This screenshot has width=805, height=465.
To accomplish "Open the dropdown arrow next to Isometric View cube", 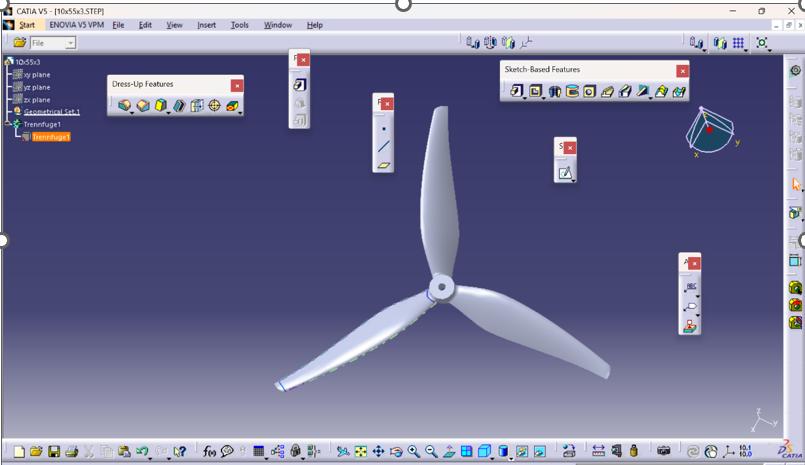I will [x=493, y=457].
